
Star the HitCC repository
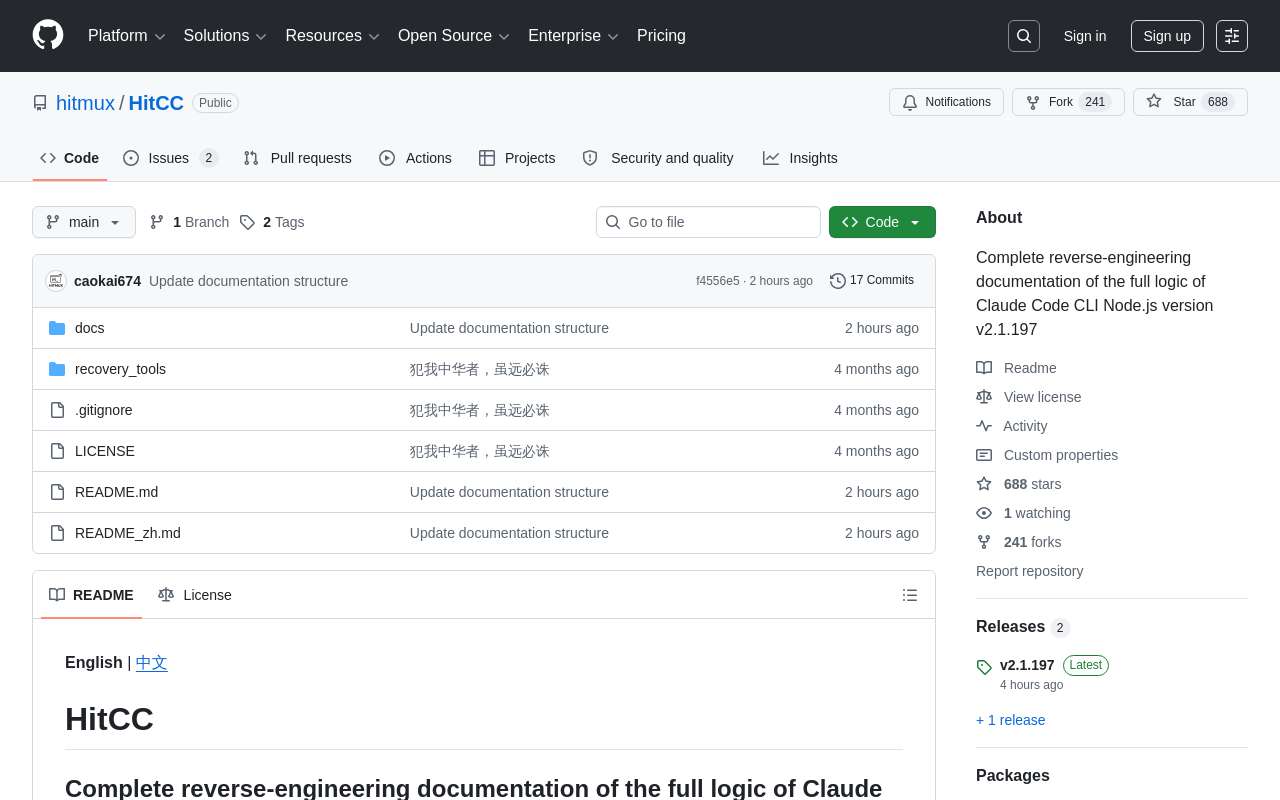(x=1190, y=102)
